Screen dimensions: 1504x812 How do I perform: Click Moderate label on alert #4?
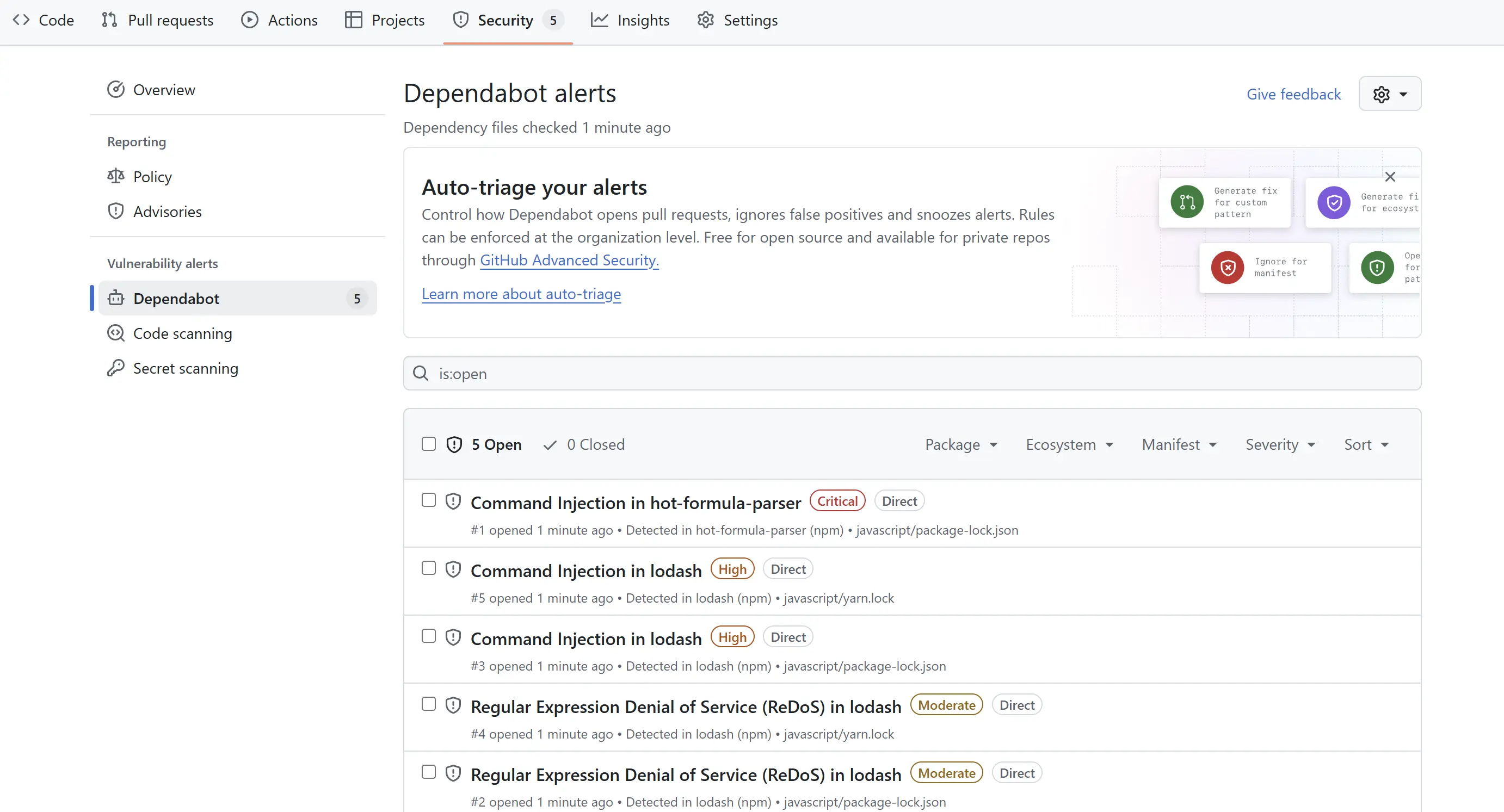(x=946, y=705)
